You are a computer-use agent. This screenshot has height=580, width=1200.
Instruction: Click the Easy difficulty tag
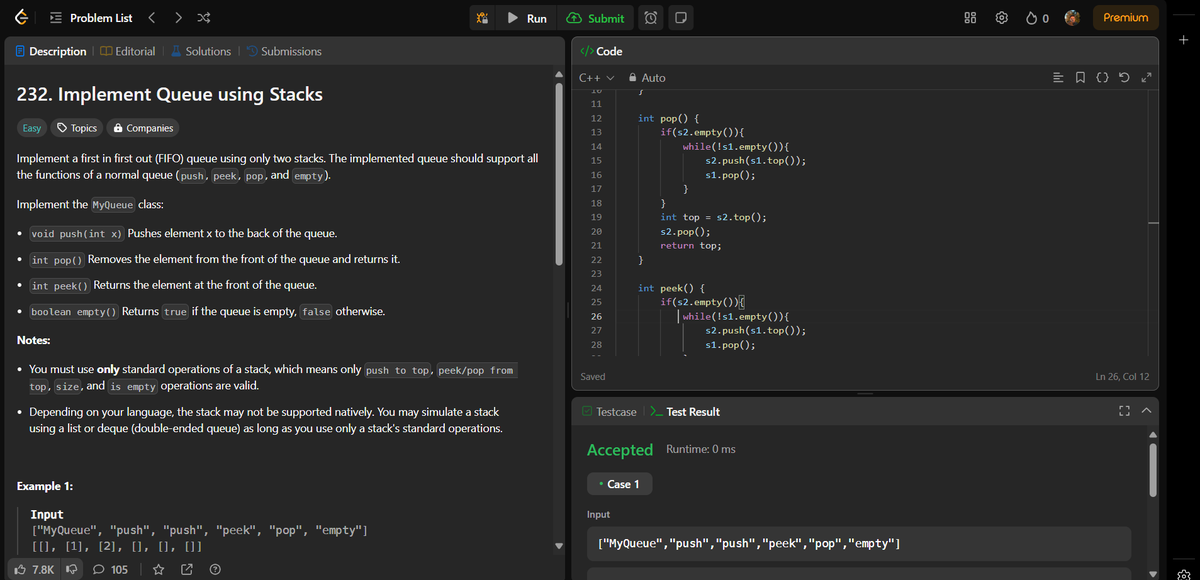32,128
